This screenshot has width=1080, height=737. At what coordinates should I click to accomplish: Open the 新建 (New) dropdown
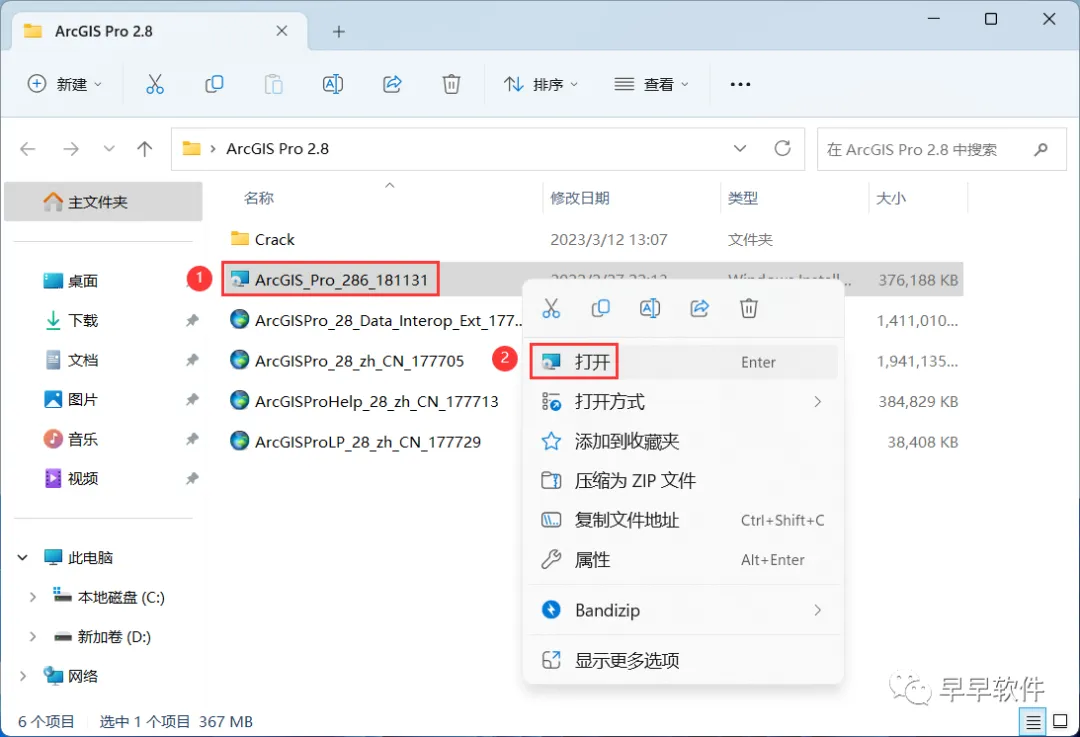coord(65,84)
